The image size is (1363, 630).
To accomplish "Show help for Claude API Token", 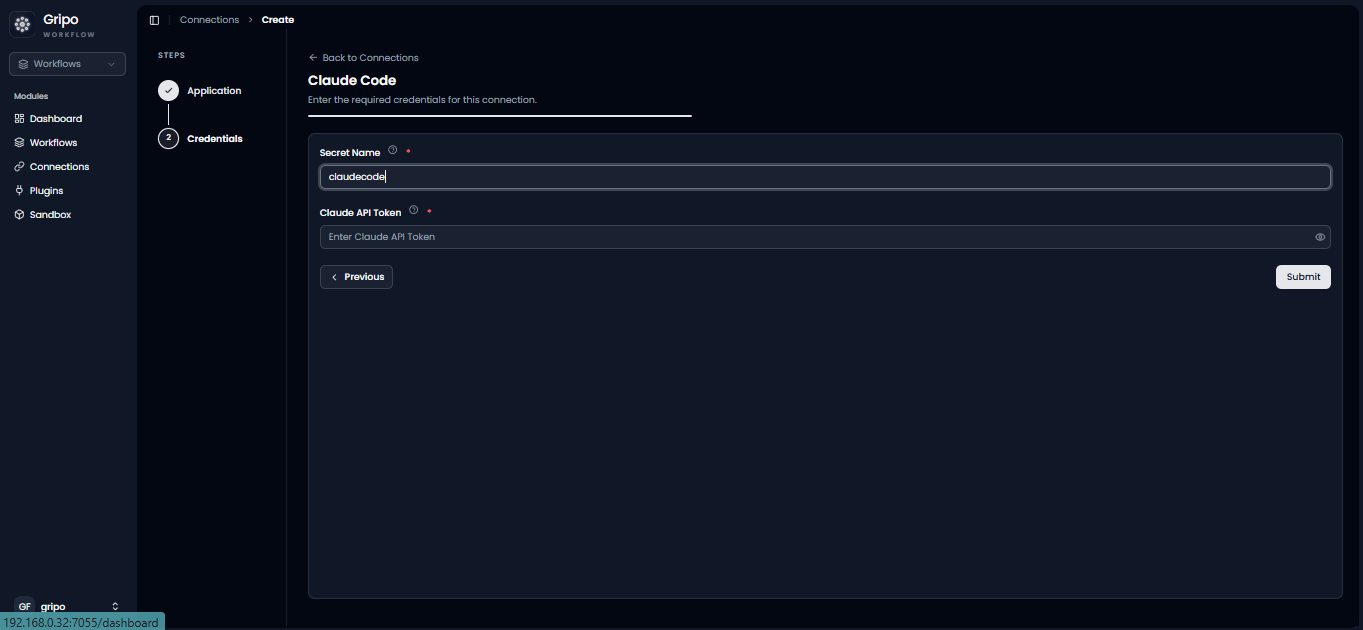I will coord(413,210).
